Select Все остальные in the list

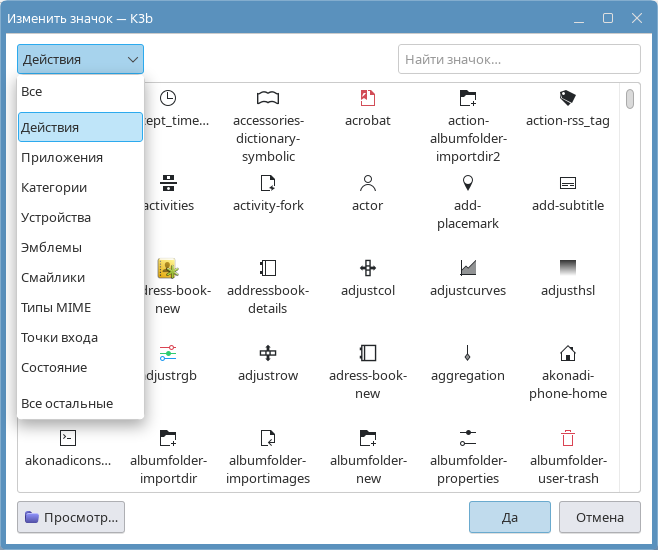(x=67, y=404)
